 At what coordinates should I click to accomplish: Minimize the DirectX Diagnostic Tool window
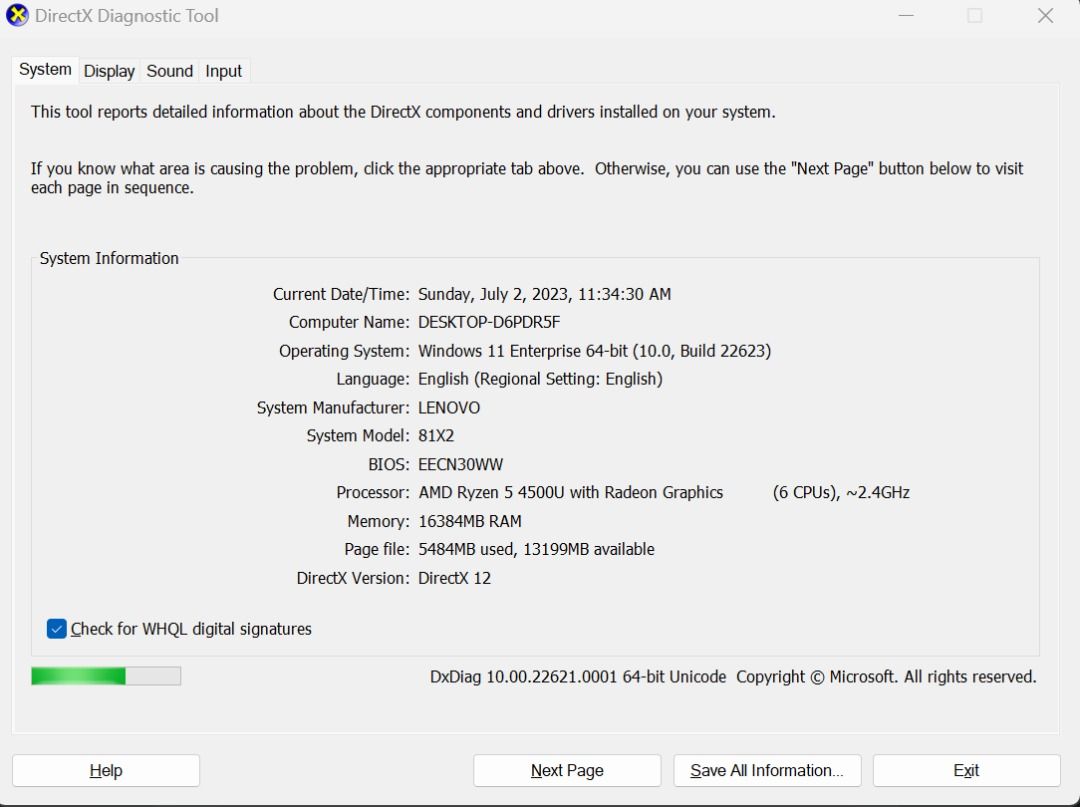[905, 16]
